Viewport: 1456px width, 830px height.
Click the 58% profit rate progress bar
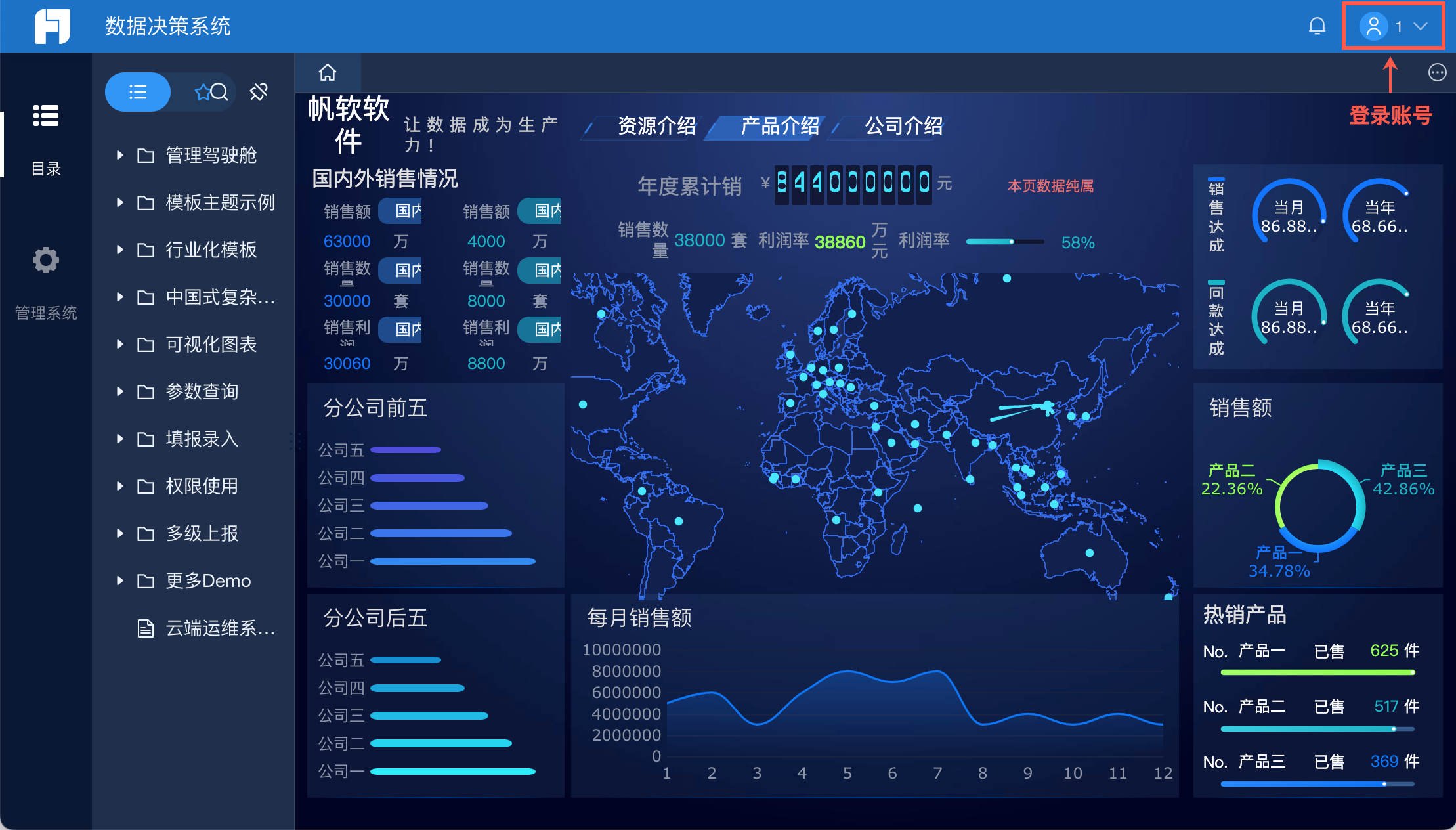[1004, 242]
